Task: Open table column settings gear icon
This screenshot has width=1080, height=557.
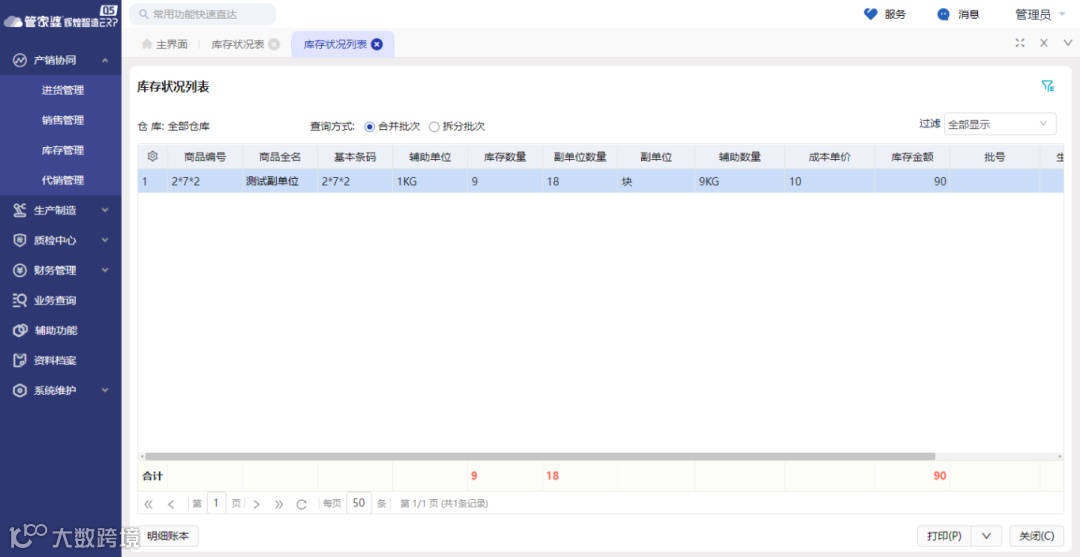Action: tap(152, 156)
